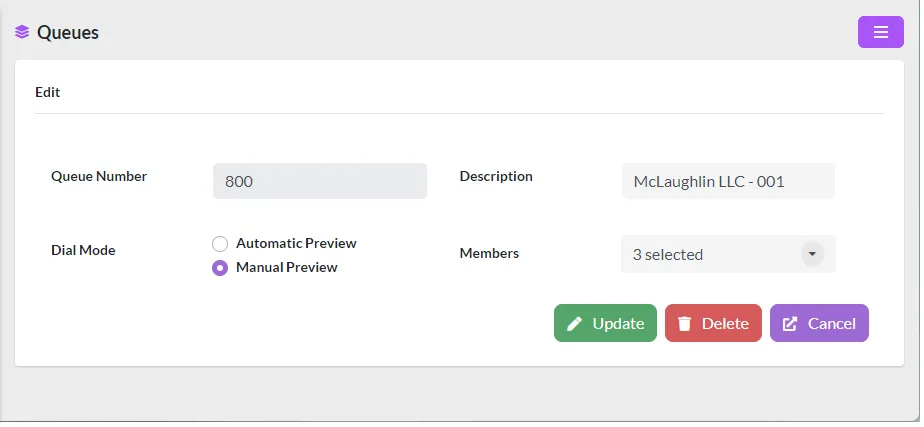Click the Queues stacked layers icon
924x427 pixels.
(22, 32)
